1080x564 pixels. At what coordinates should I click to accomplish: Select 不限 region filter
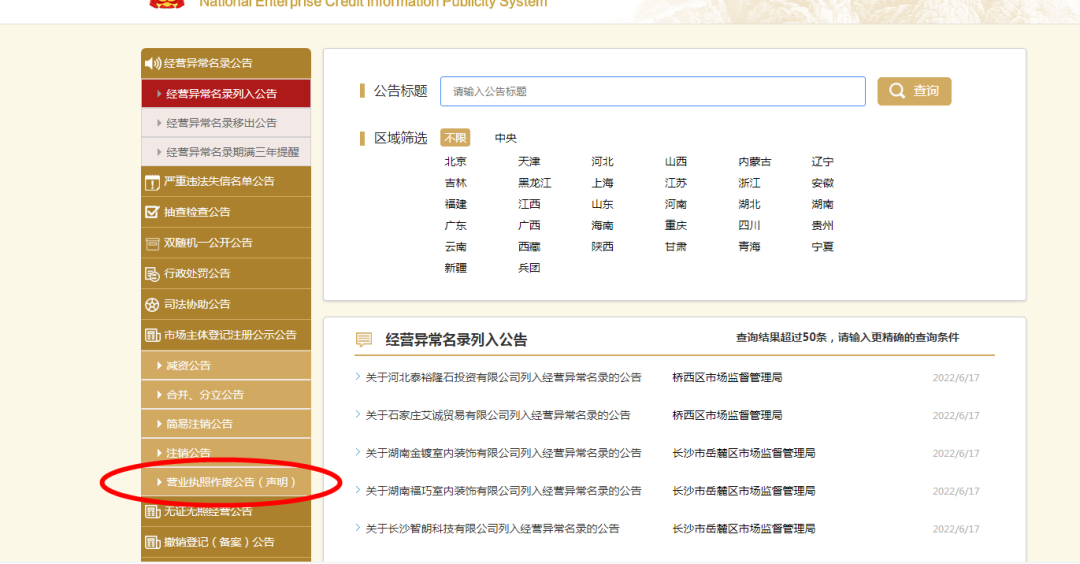pos(455,138)
